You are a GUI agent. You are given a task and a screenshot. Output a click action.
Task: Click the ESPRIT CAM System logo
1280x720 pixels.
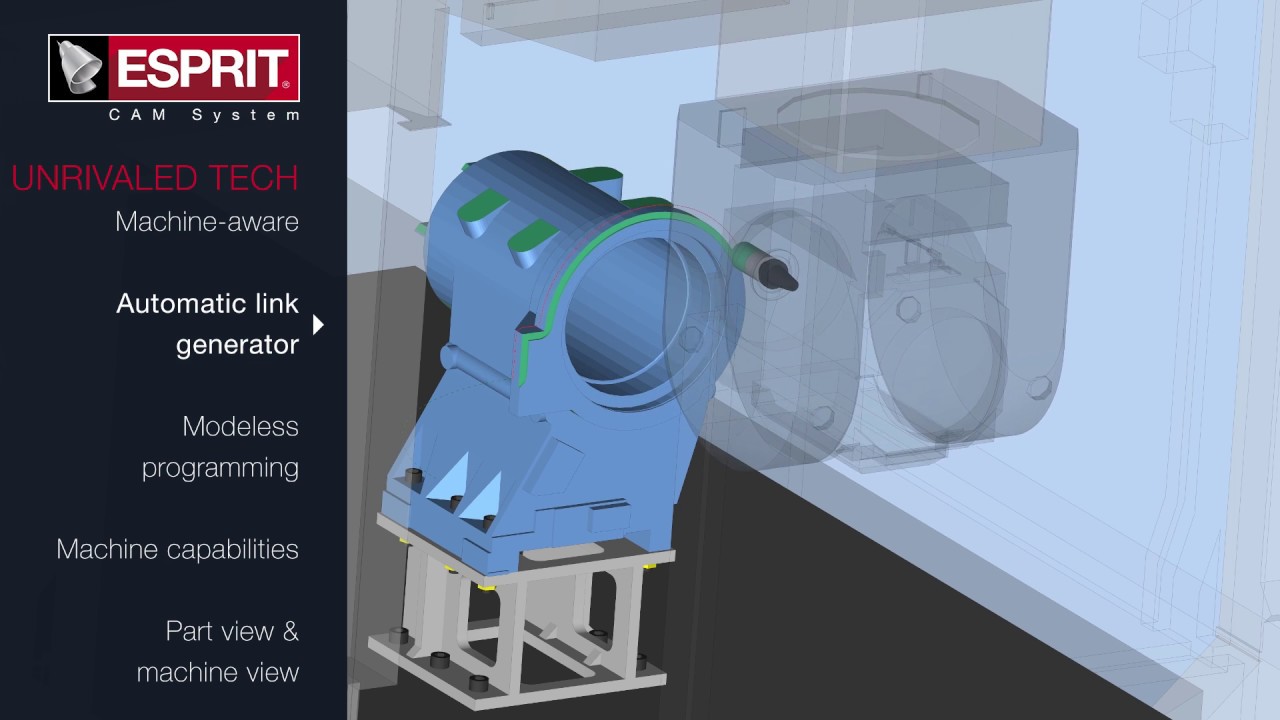coord(174,78)
